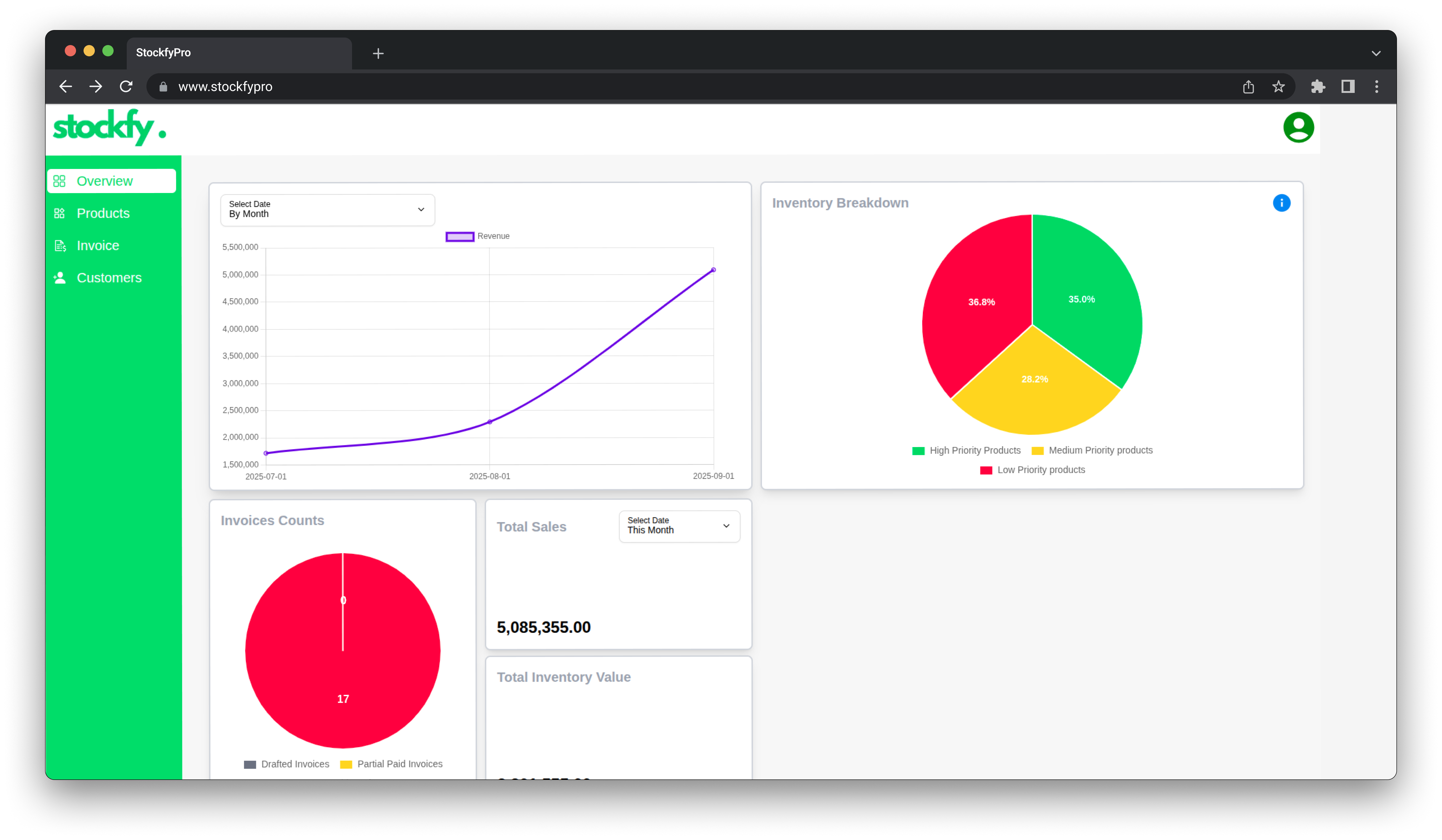Toggle the Revenue series in the chart legend
This screenshot has height=840, width=1442.
[478, 236]
